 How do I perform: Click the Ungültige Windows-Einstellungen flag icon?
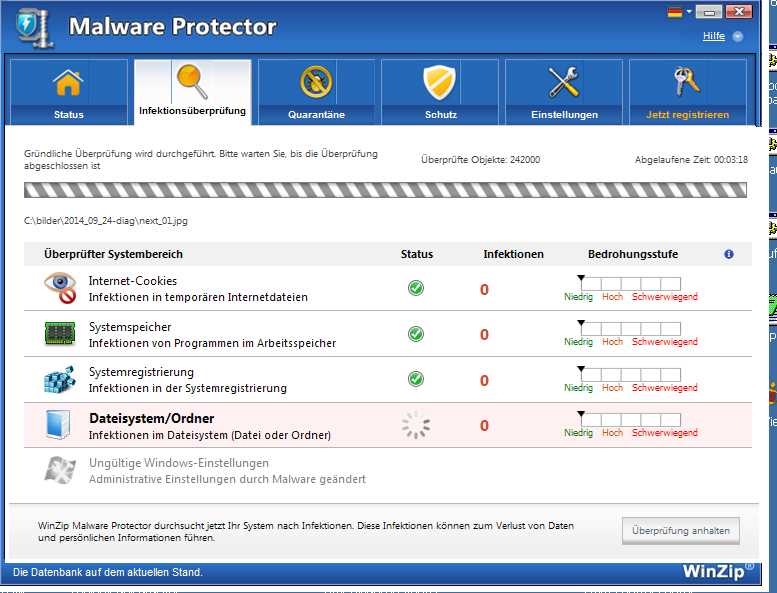coord(60,470)
